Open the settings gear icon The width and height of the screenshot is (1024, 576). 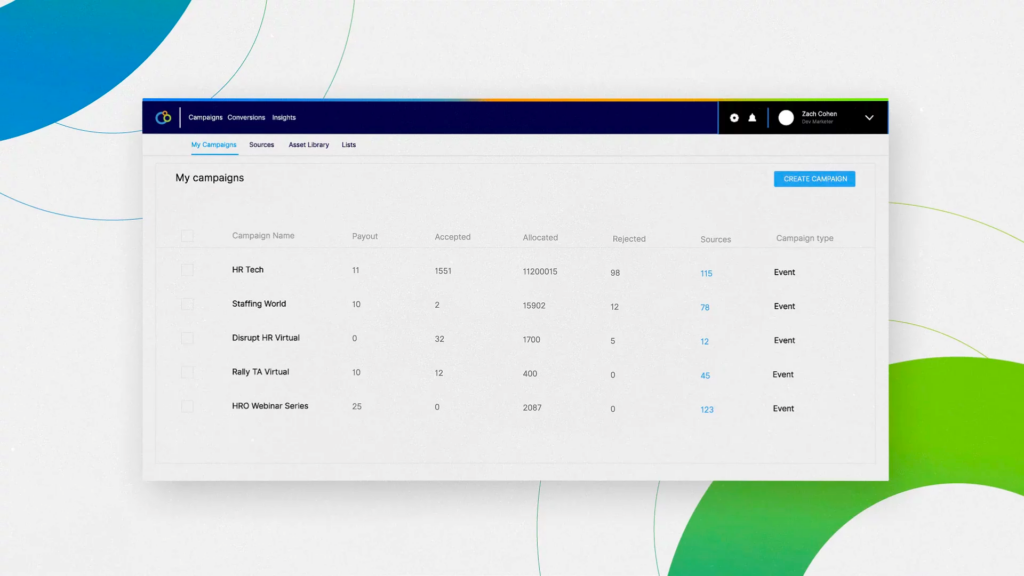click(735, 117)
